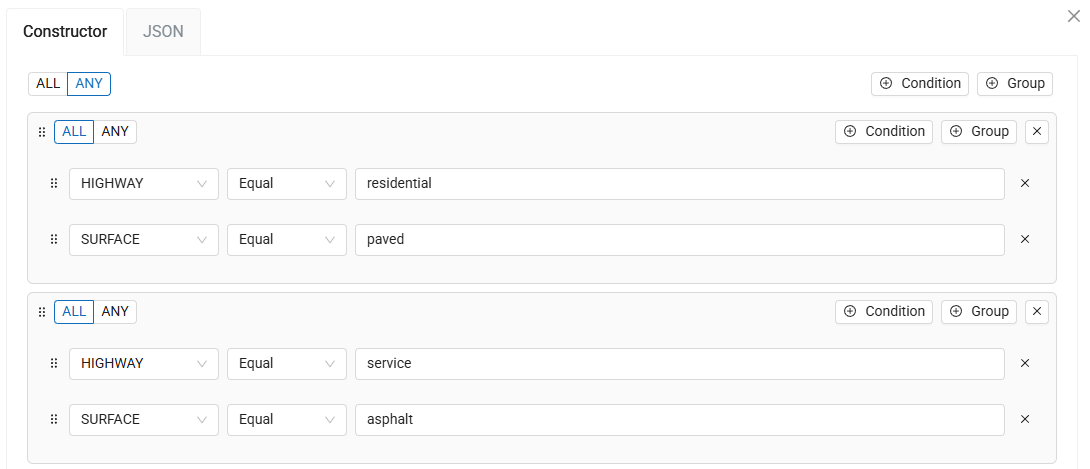Set the top-level operator to ALL

click(x=48, y=83)
